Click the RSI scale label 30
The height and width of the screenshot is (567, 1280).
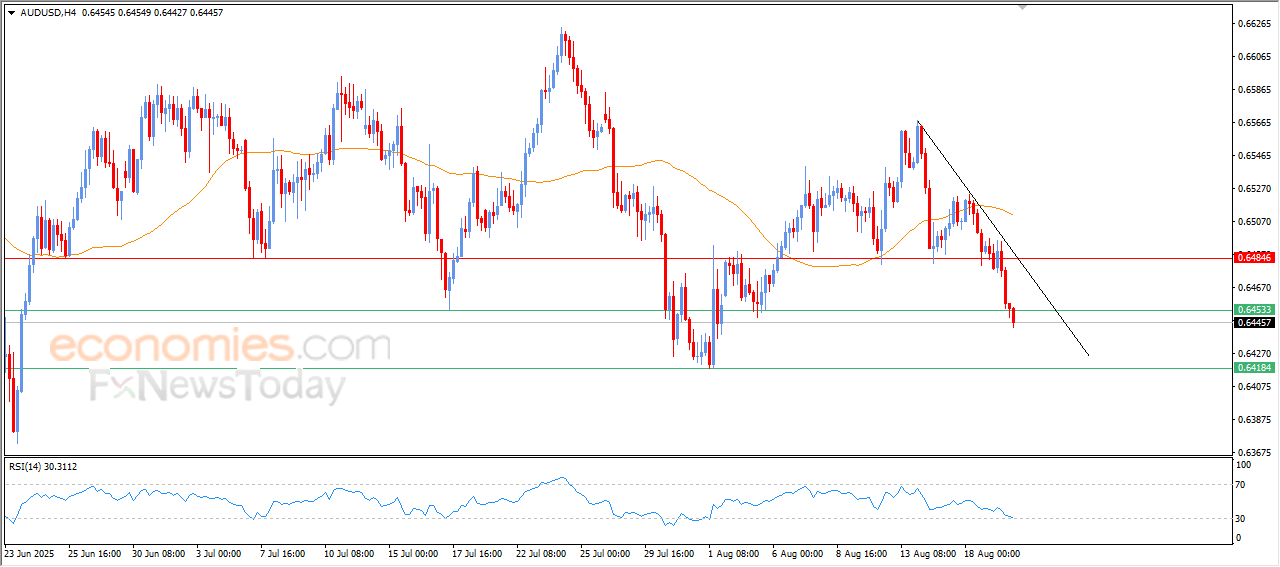point(1242,518)
